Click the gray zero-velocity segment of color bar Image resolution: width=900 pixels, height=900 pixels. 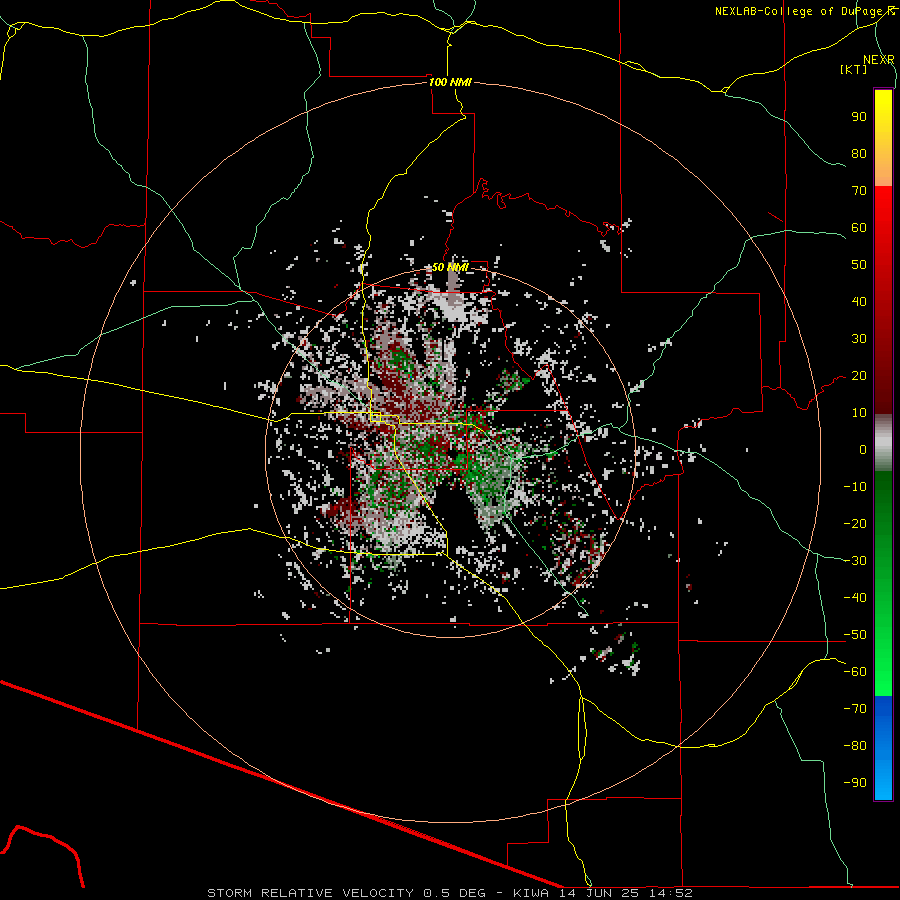(x=883, y=443)
